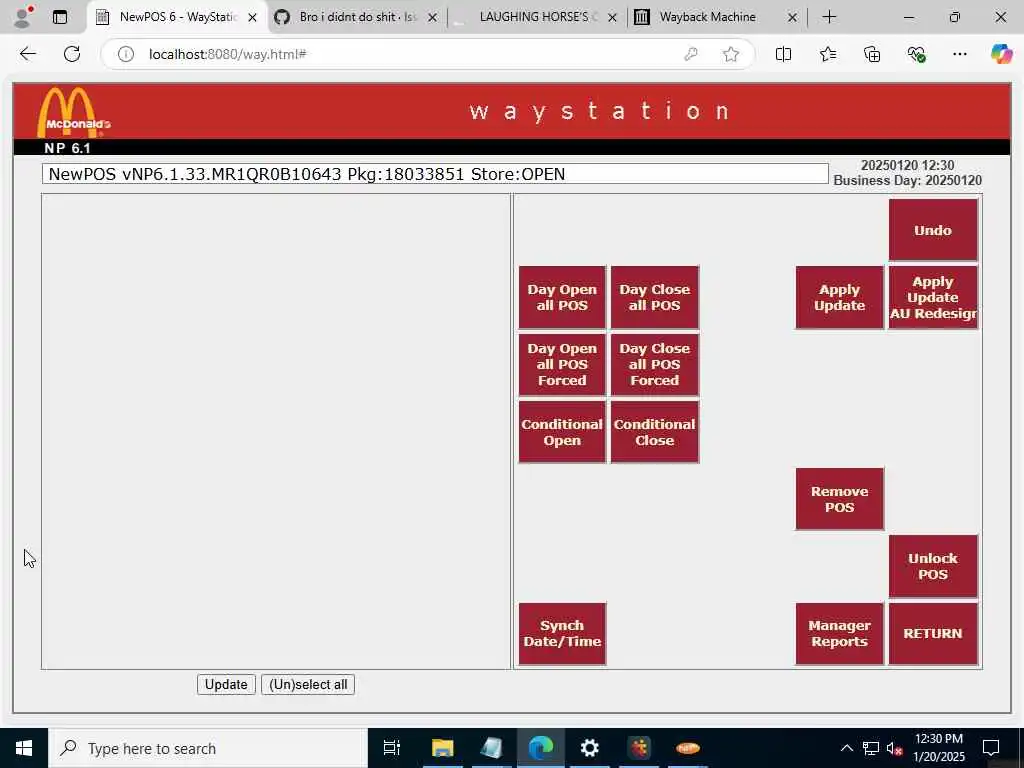Refresh the page
This screenshot has width=1024, height=768.
click(x=72, y=54)
